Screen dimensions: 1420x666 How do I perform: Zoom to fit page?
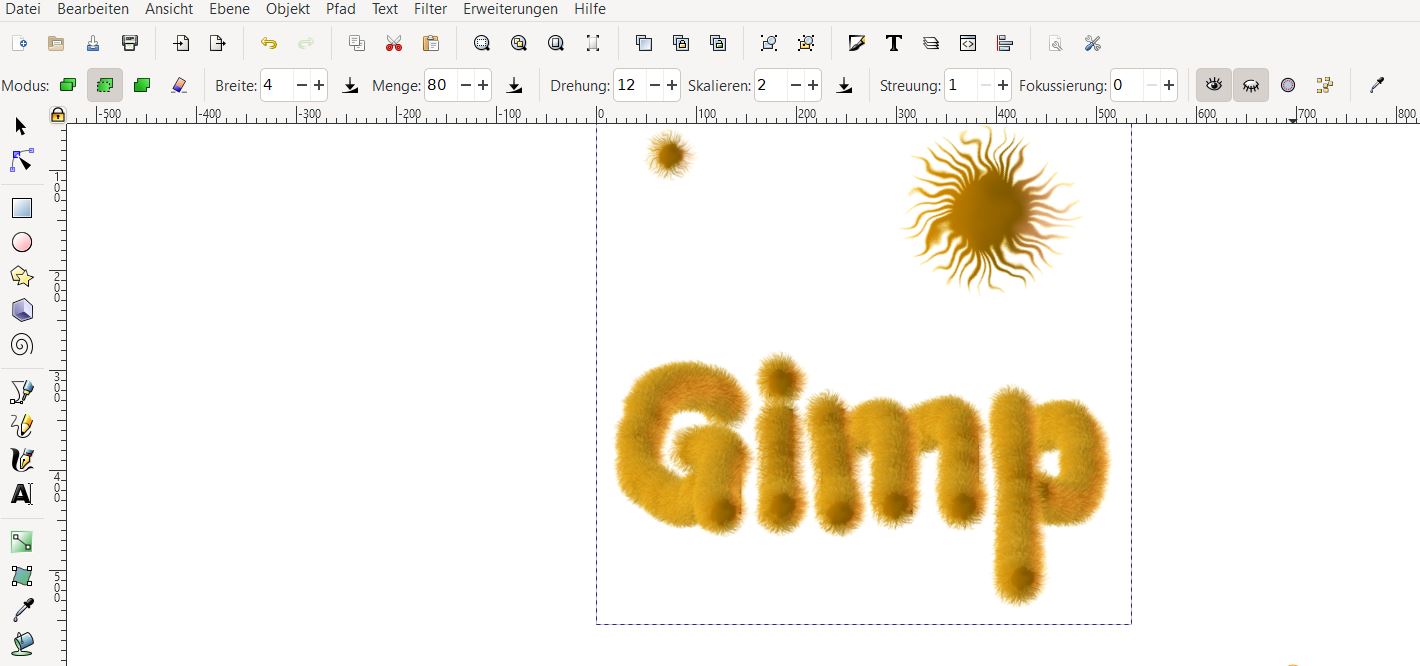pos(556,43)
